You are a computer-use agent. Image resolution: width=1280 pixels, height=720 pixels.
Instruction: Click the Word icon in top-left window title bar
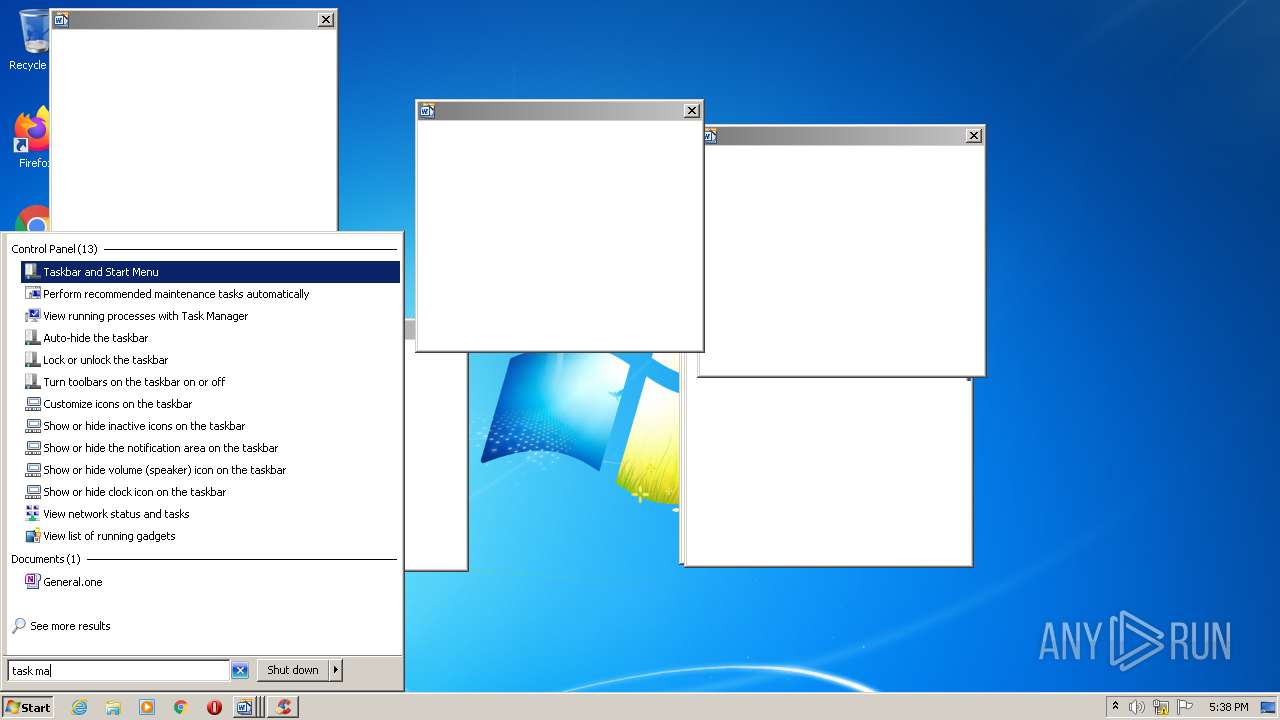coord(61,19)
